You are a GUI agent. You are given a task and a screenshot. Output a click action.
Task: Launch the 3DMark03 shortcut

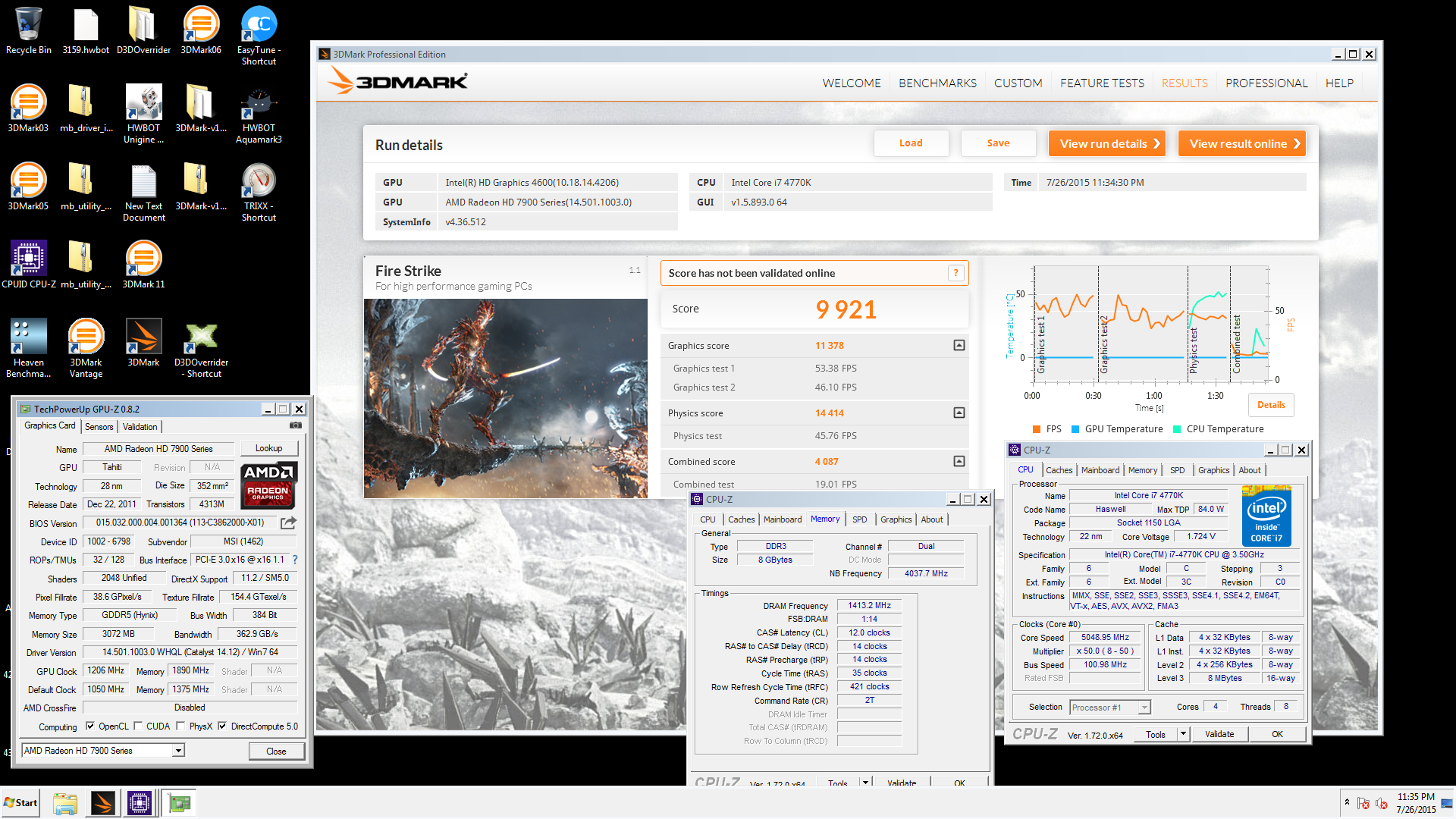coord(28,108)
